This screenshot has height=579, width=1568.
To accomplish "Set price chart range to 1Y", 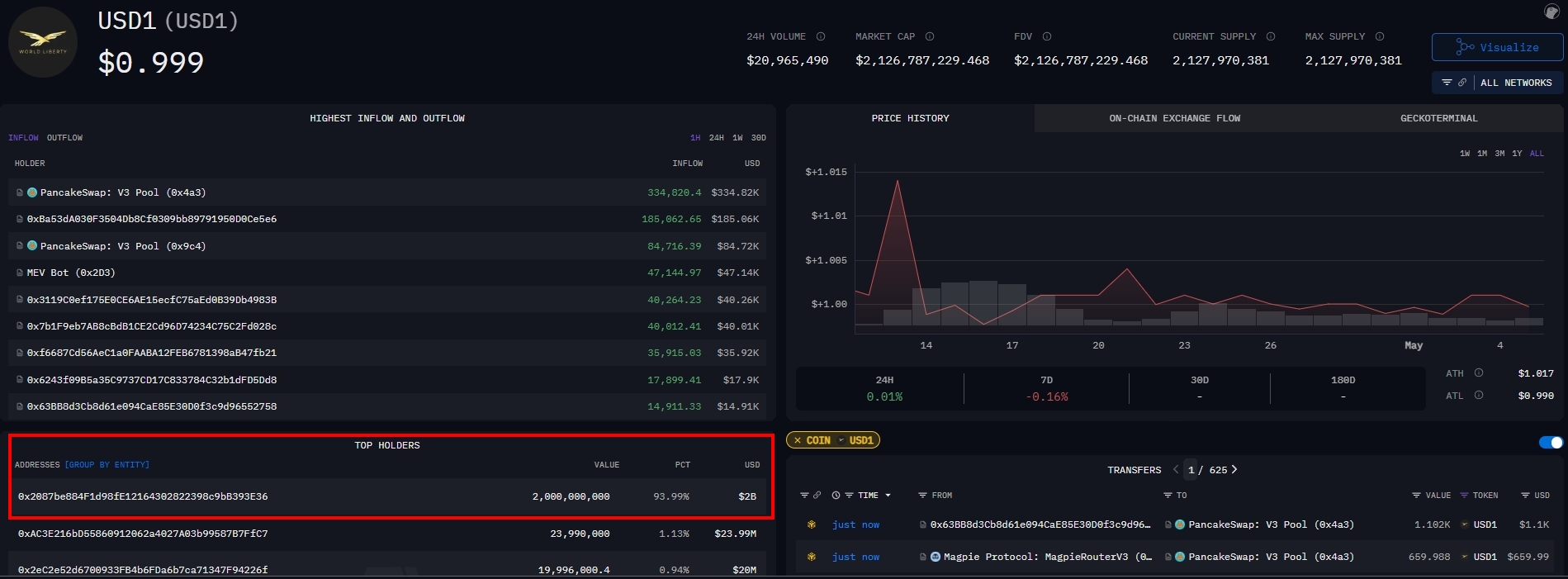I will click(1517, 154).
